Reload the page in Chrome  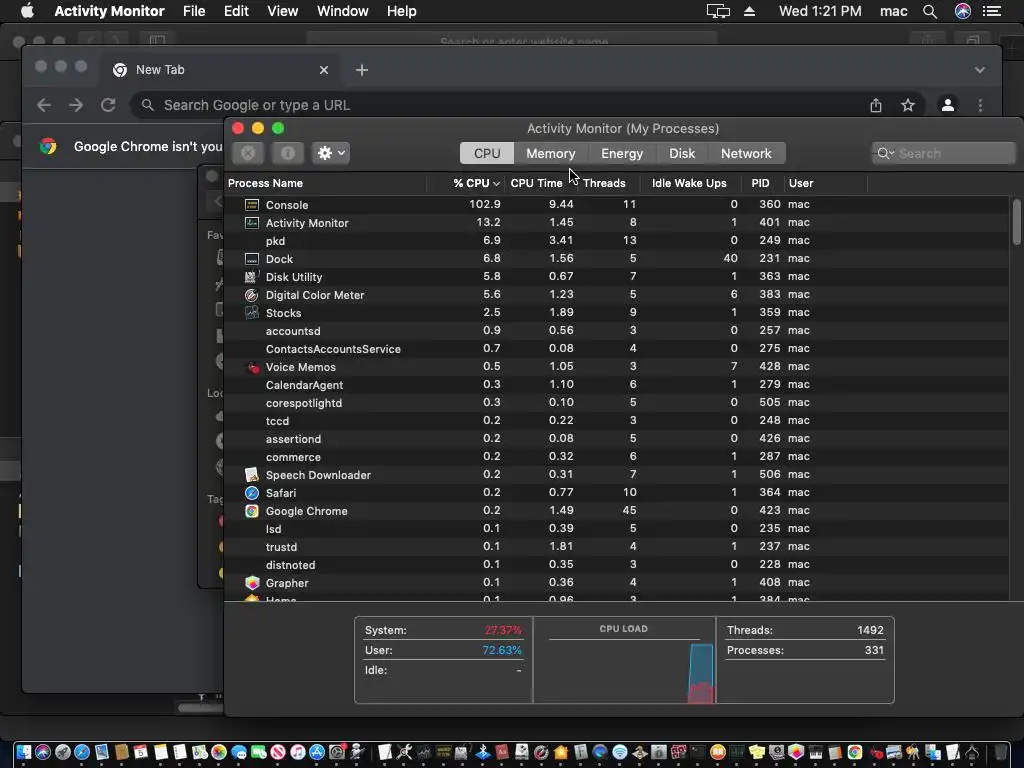point(108,105)
